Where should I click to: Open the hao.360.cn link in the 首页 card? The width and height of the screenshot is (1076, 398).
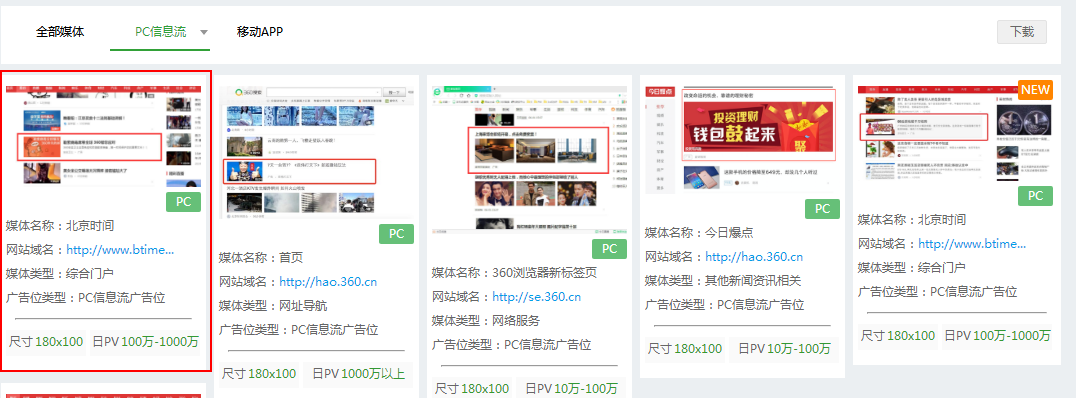coord(328,281)
